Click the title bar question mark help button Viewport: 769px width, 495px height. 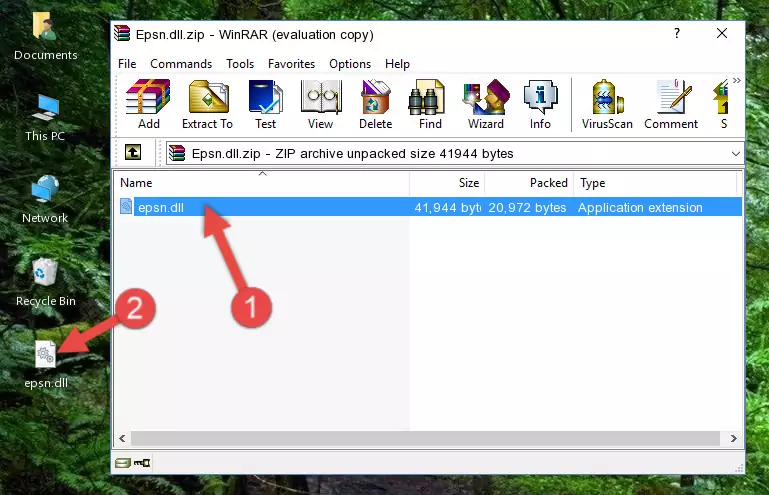tap(677, 33)
